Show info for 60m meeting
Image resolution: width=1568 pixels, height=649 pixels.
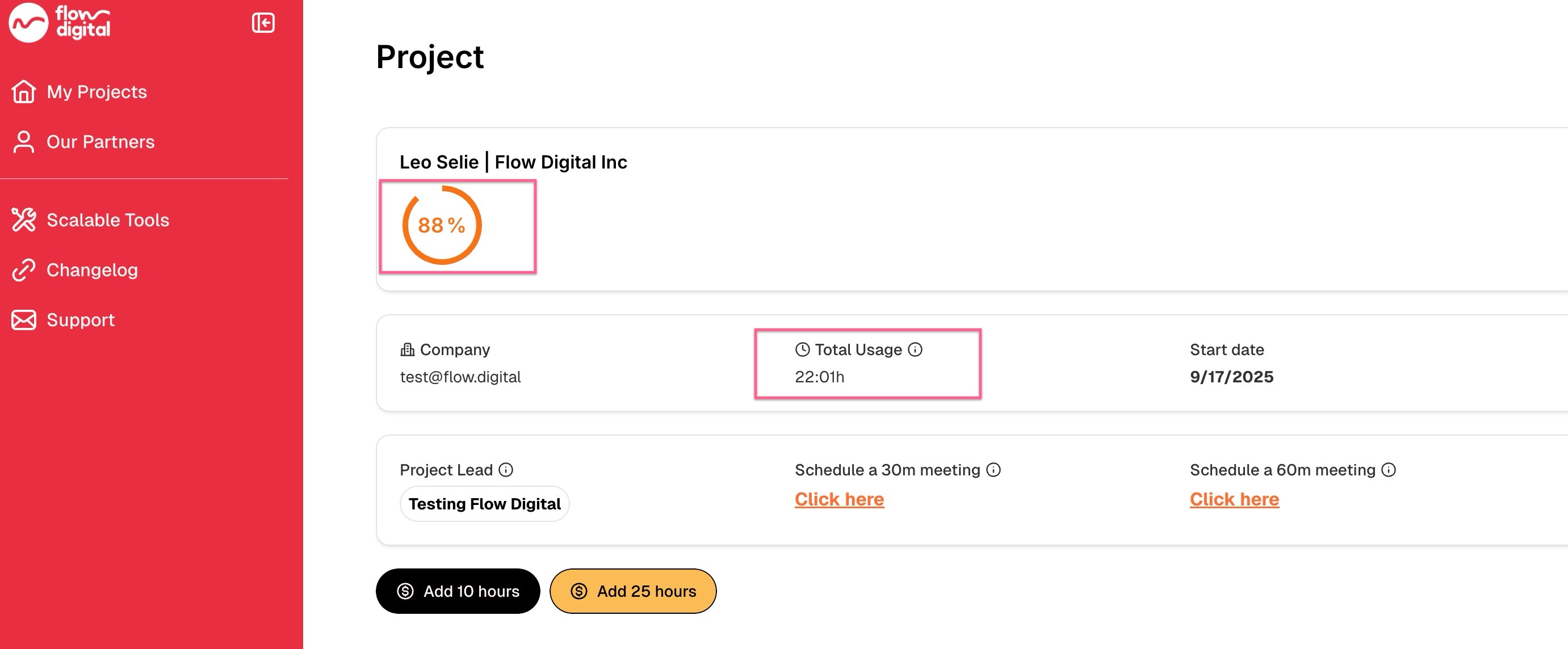point(1389,470)
